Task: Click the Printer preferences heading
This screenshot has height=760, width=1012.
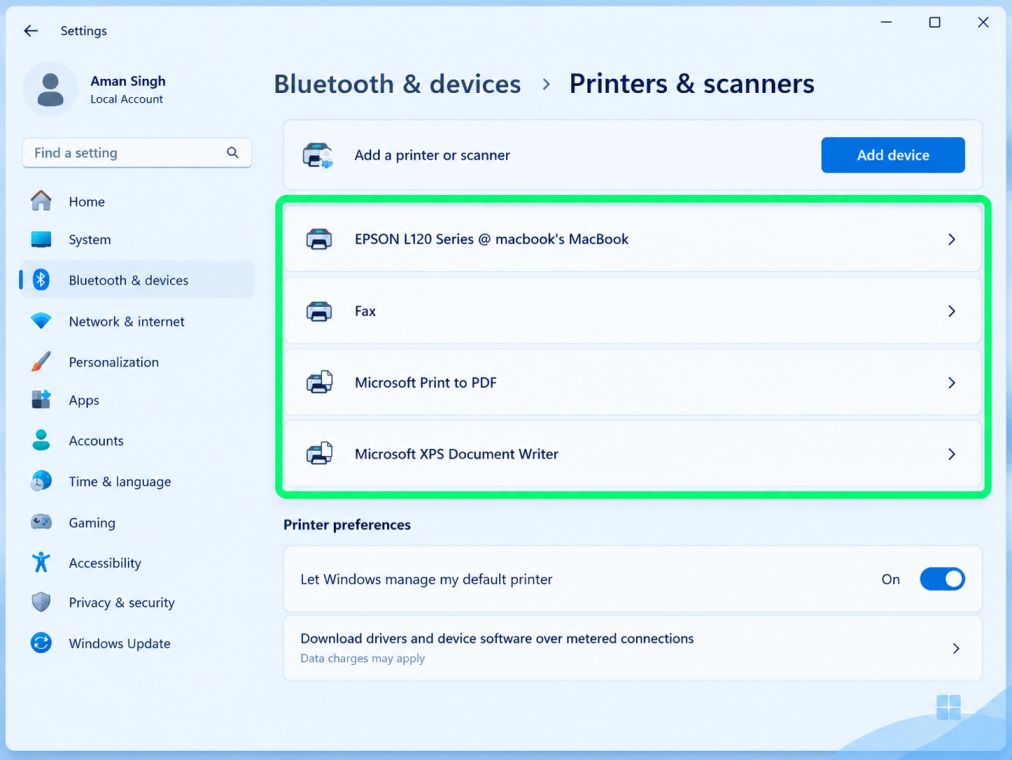Action: pos(347,525)
